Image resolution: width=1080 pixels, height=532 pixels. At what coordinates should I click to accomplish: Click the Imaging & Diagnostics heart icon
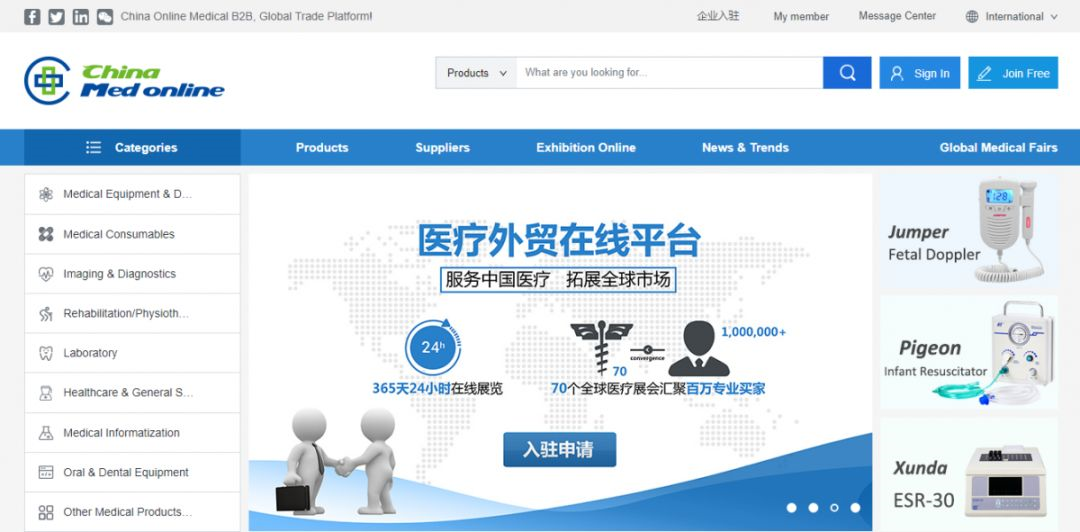[x=46, y=274]
